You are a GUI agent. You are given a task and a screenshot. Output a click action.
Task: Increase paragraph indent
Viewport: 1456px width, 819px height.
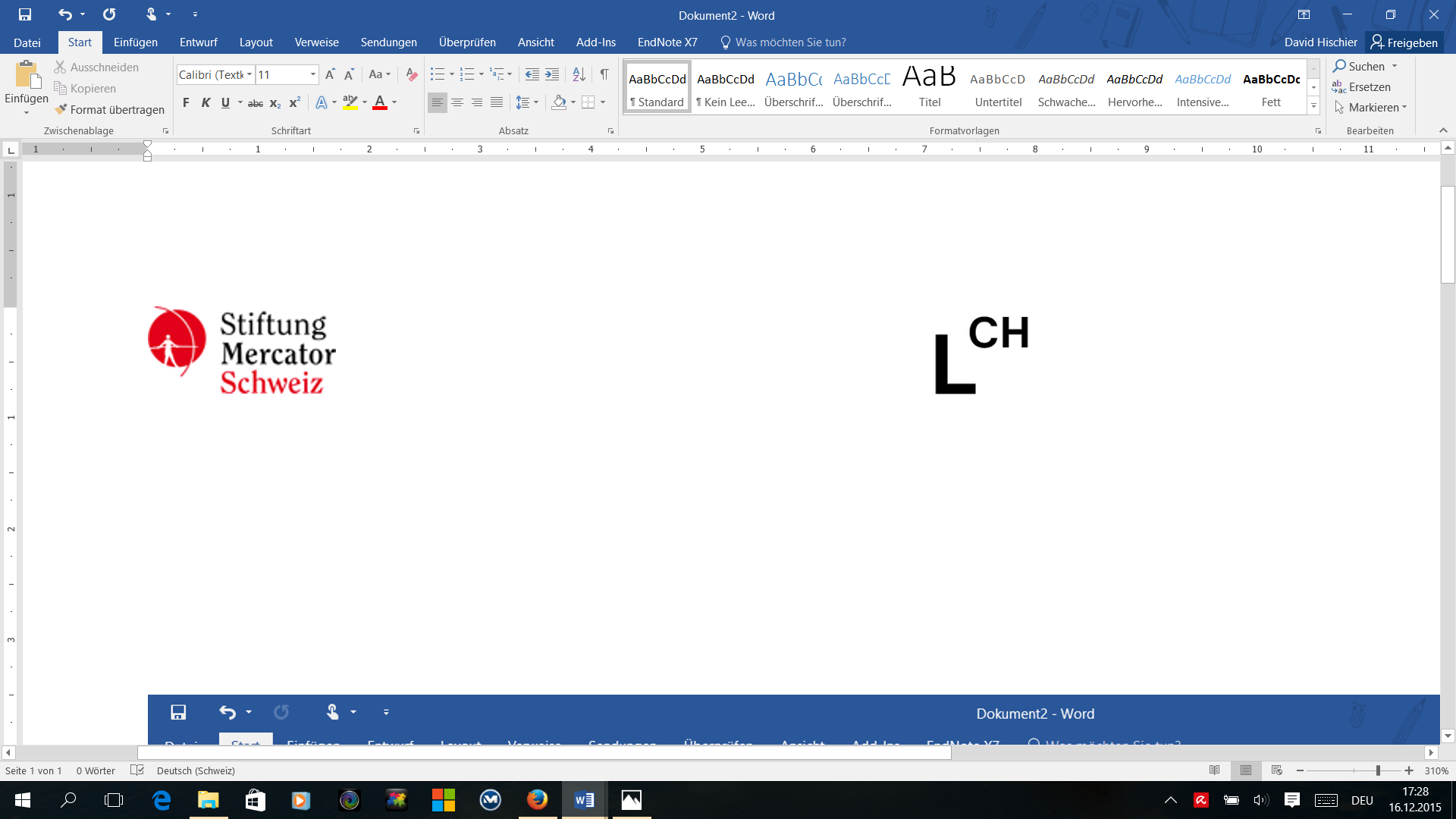552,74
